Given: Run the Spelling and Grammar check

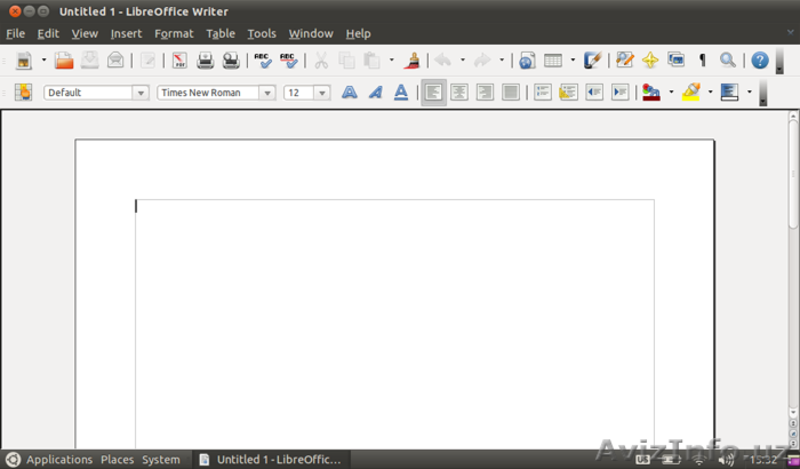Looking at the screenshot, I should click(x=262, y=61).
